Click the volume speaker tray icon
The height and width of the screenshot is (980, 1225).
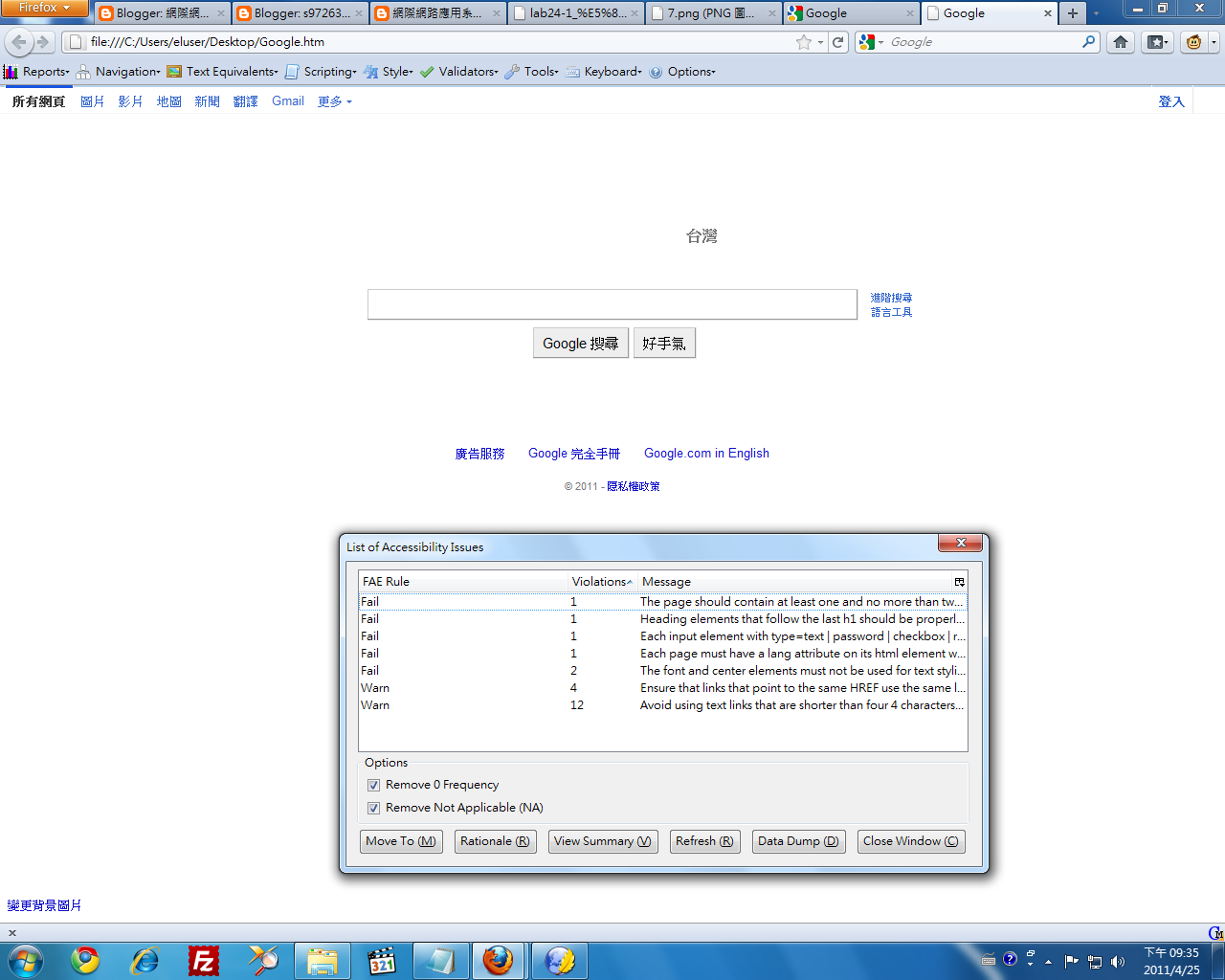coord(1118,961)
